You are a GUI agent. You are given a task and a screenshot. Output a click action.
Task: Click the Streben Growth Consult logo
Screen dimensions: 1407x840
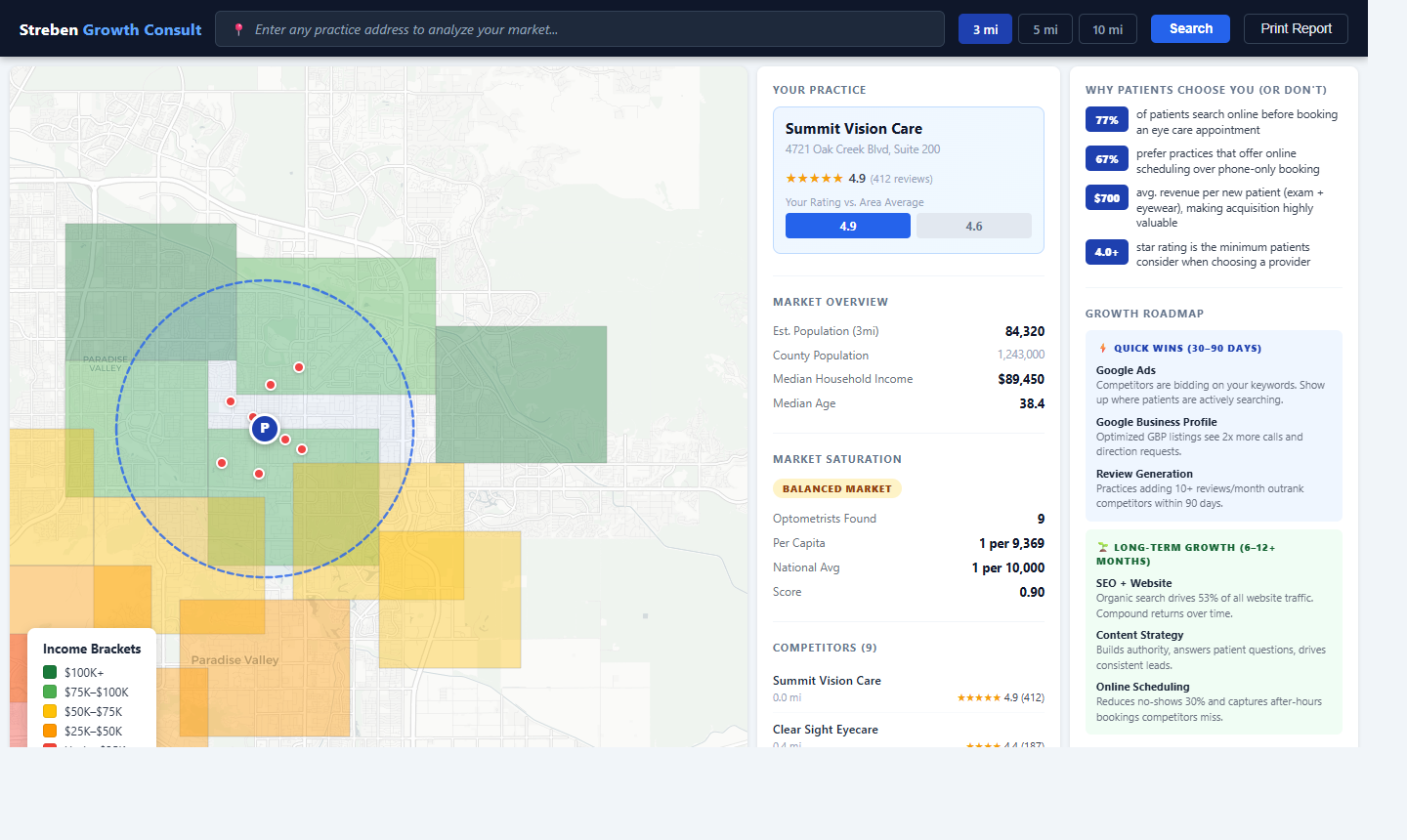click(x=110, y=28)
